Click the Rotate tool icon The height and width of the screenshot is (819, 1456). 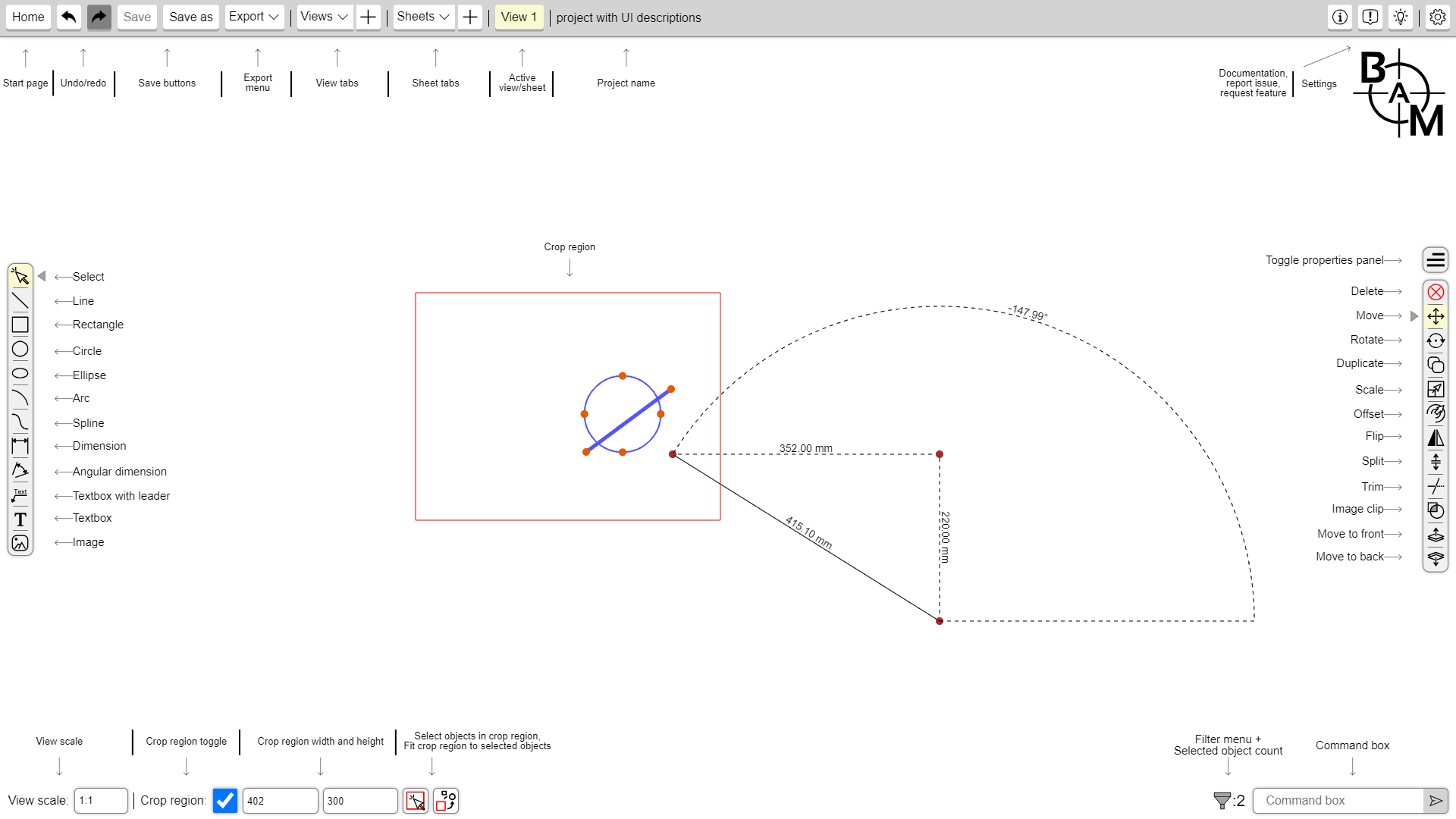pyautogui.click(x=1436, y=340)
